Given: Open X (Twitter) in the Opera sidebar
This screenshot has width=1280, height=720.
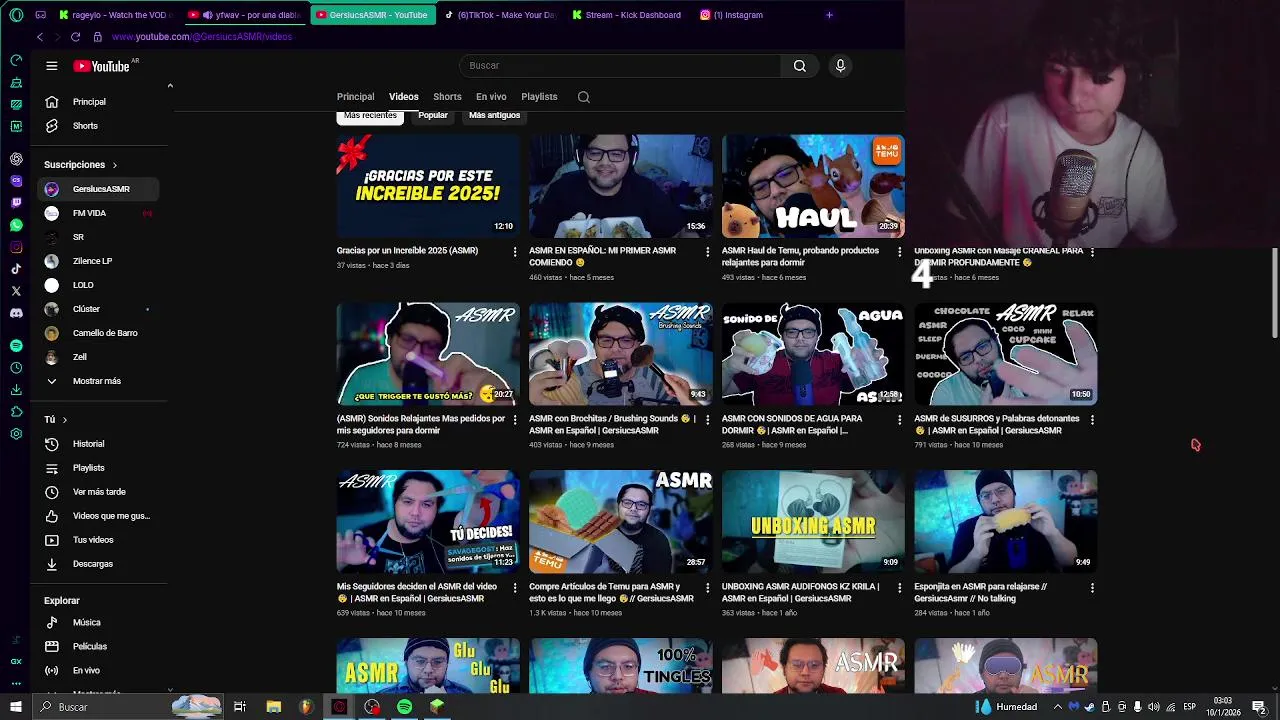Looking at the screenshot, I should click(16, 291).
